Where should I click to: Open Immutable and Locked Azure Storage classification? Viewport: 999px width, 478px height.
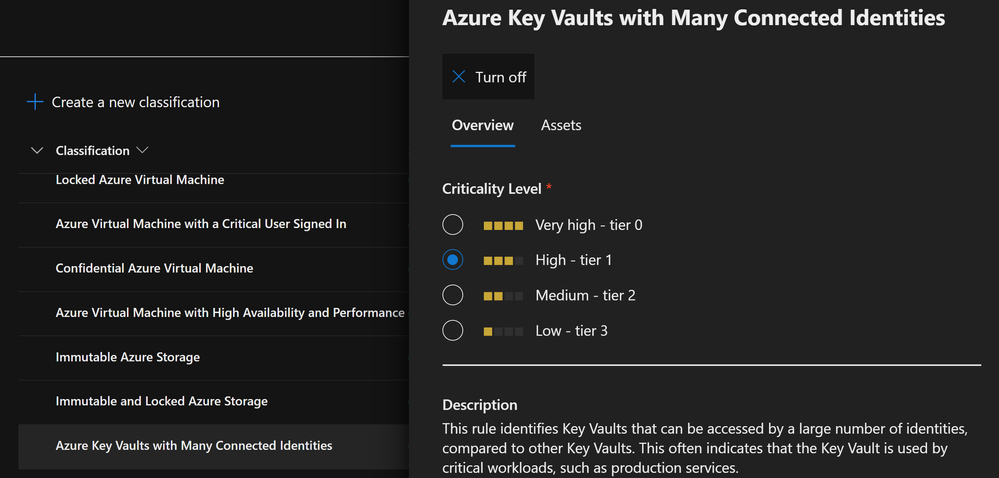[x=162, y=401]
